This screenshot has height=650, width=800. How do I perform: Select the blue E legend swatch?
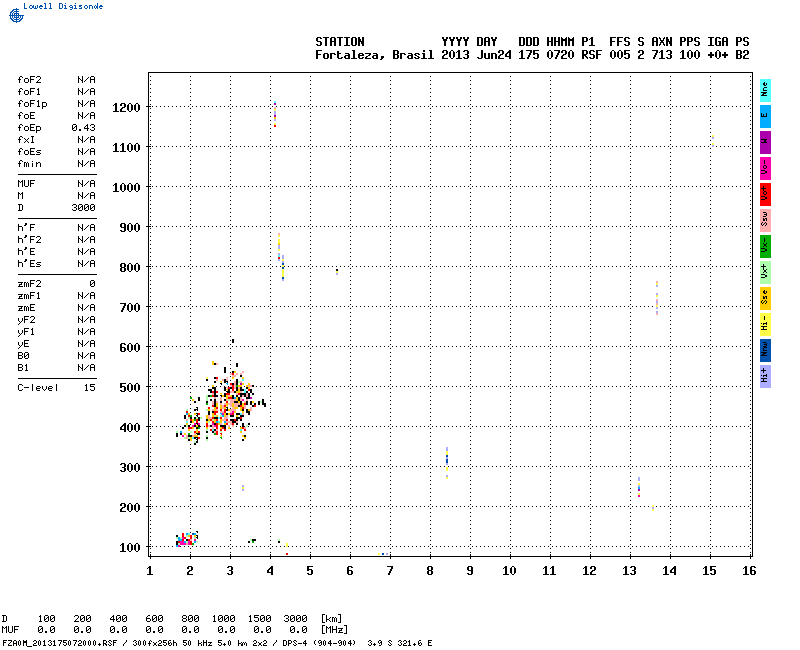click(765, 116)
